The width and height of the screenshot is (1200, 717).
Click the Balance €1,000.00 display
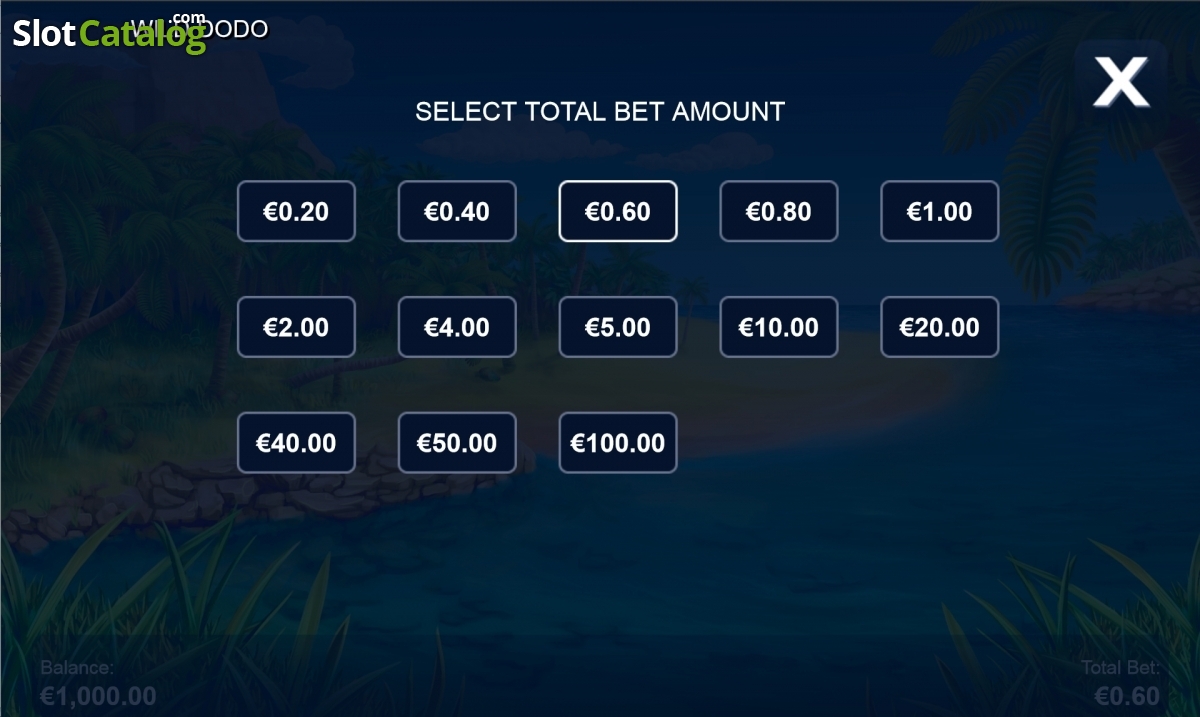(98, 684)
